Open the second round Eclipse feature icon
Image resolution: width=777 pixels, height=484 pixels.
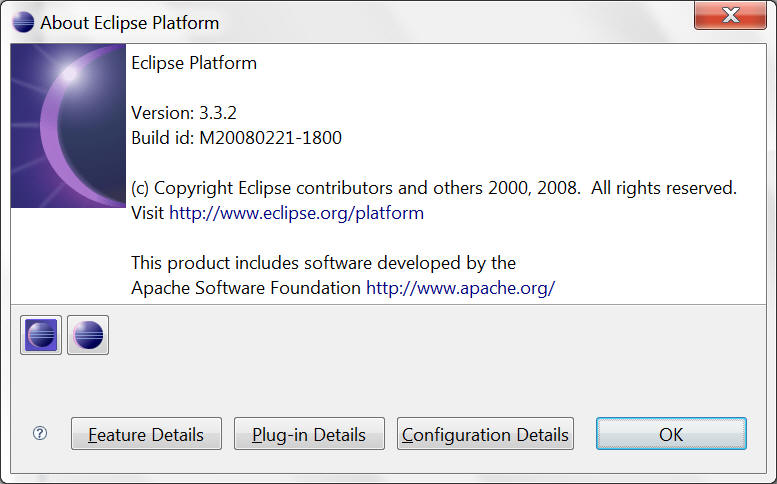88,335
